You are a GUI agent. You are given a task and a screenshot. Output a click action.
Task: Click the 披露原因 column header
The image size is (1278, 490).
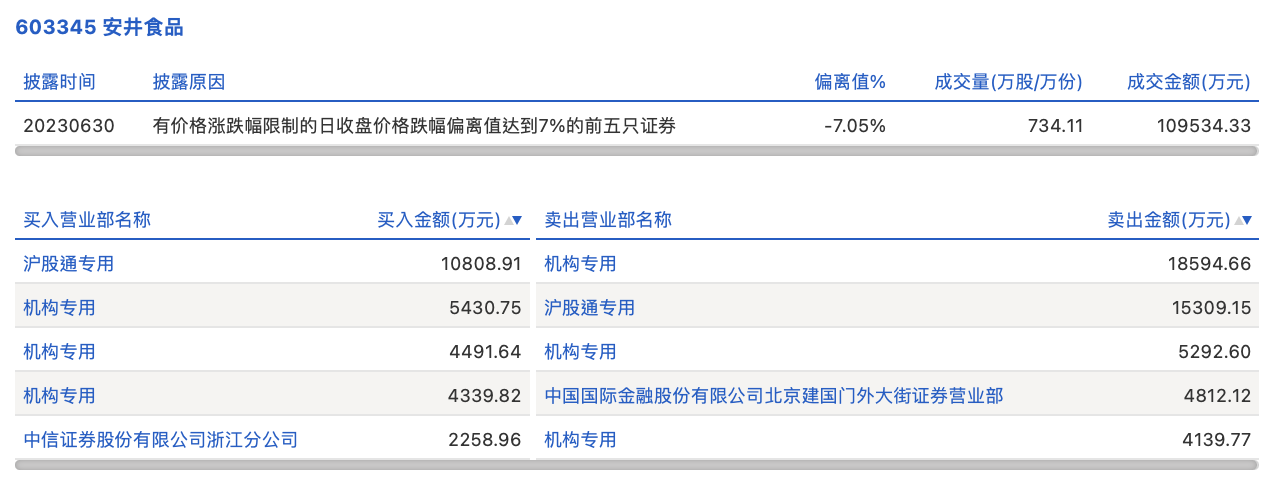(x=188, y=82)
